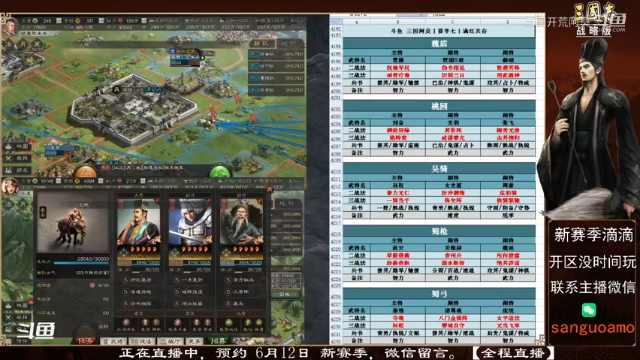Click the sanguoamo WeChat ID text

[593, 328]
